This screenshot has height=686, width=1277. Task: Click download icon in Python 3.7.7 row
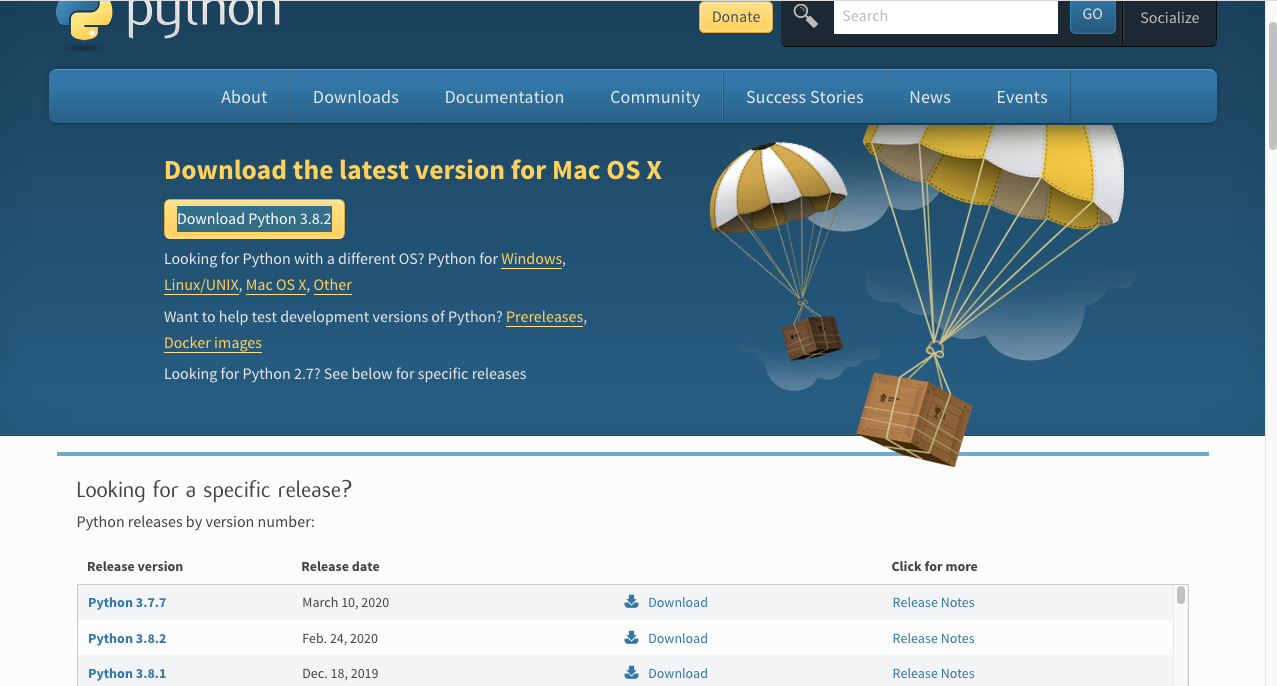[x=631, y=602]
